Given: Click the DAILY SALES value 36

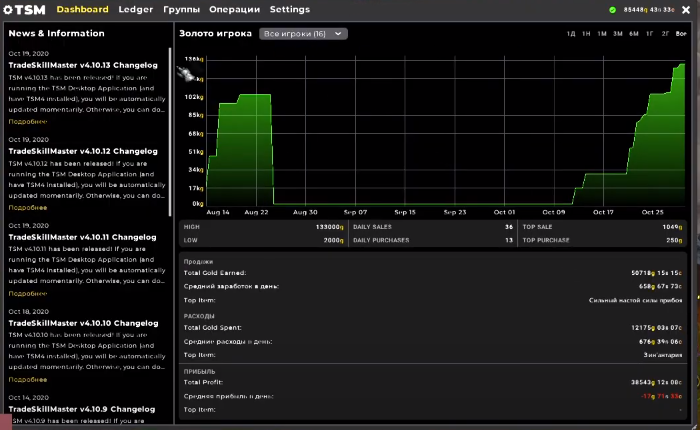Looking at the screenshot, I should pos(509,227).
